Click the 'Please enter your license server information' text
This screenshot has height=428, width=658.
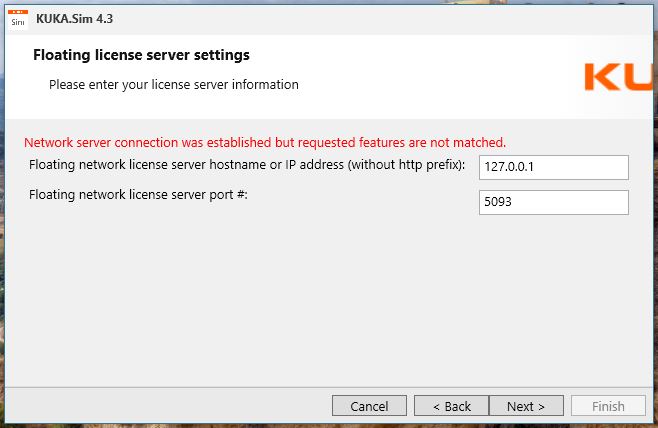click(x=173, y=85)
